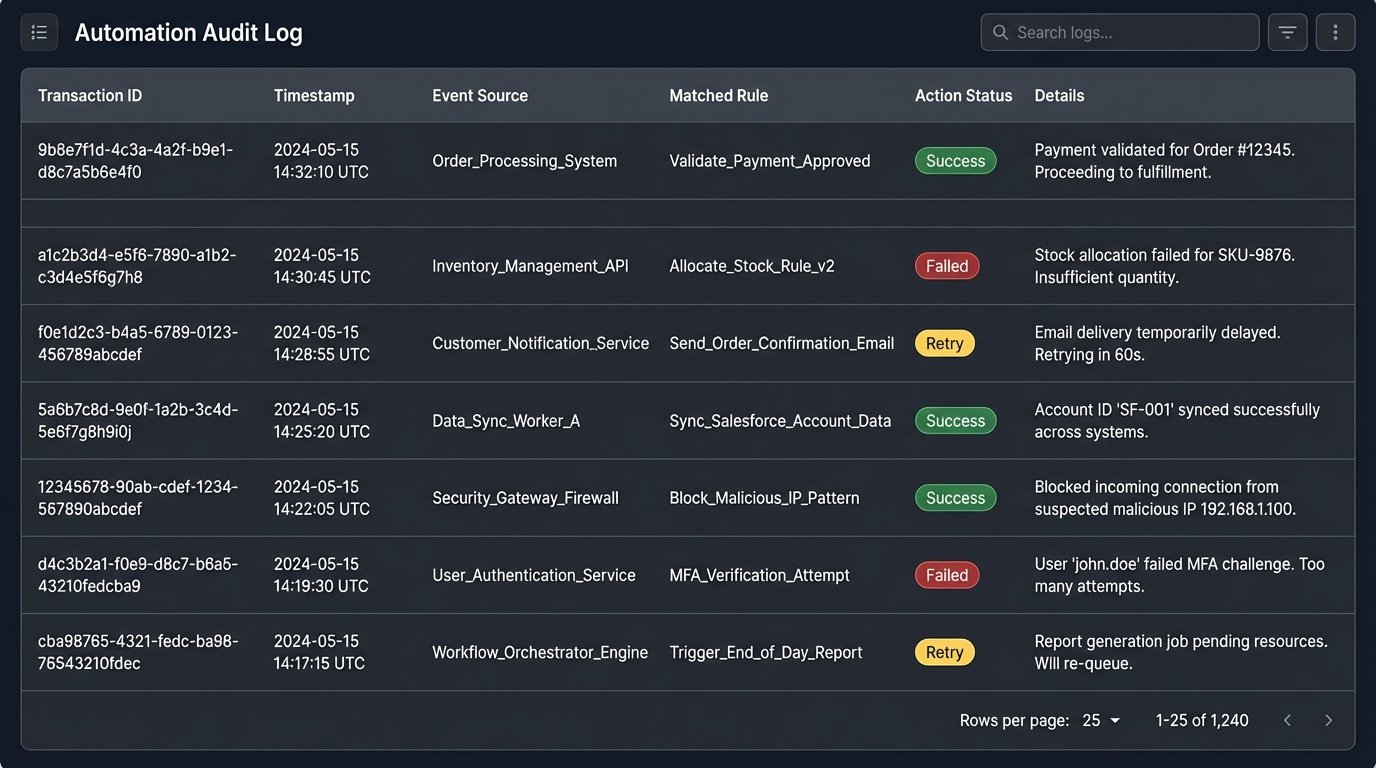Open the Rows per page dropdown
This screenshot has width=1376, height=768.
click(1101, 719)
